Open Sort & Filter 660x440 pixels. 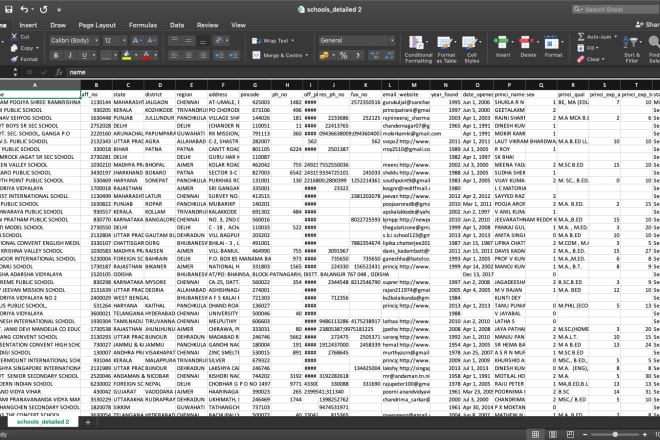(x=632, y=49)
